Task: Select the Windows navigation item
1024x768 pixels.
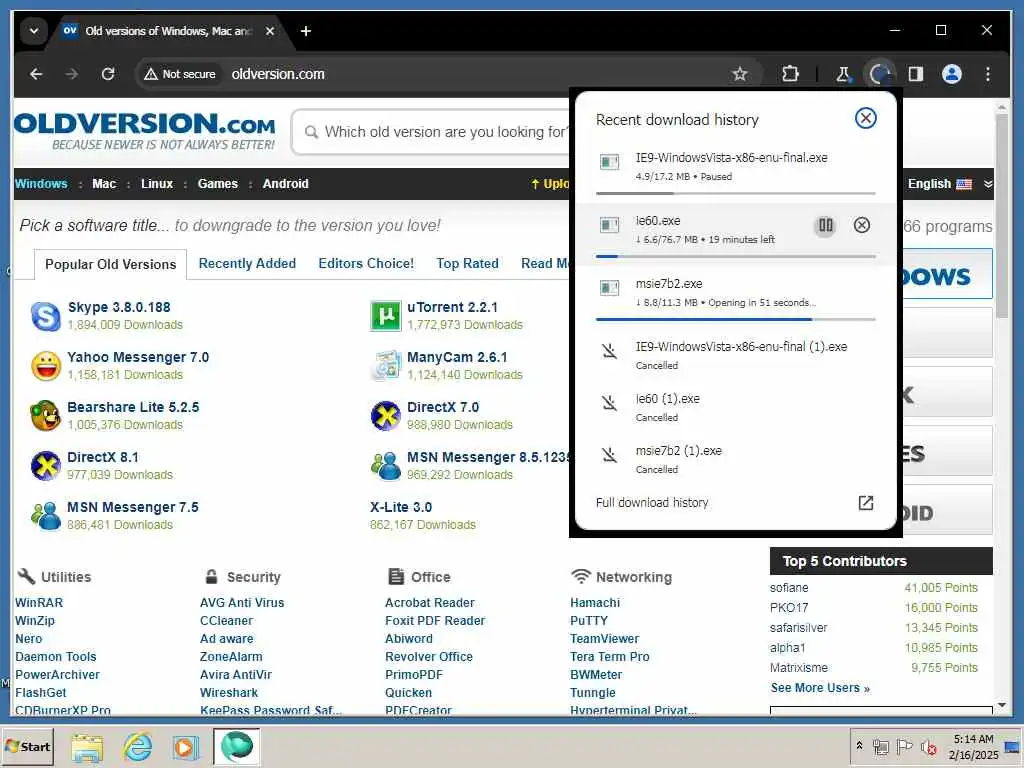Action: coord(41,184)
